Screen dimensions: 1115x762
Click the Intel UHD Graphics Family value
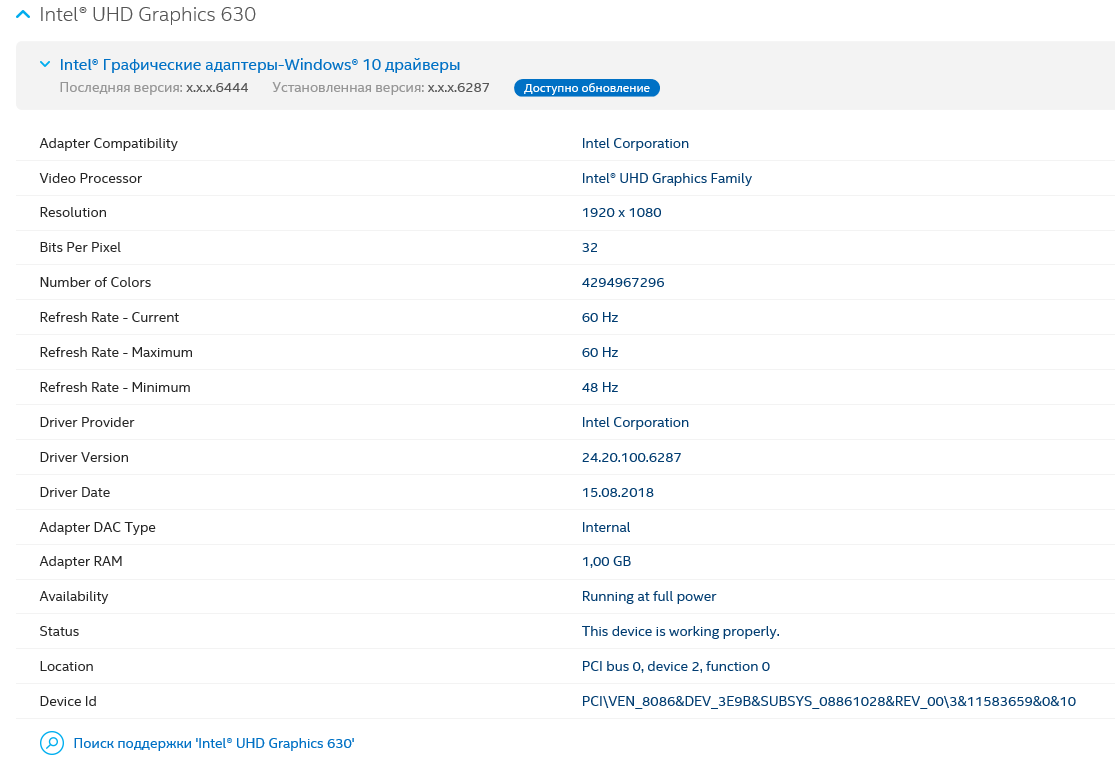point(666,178)
